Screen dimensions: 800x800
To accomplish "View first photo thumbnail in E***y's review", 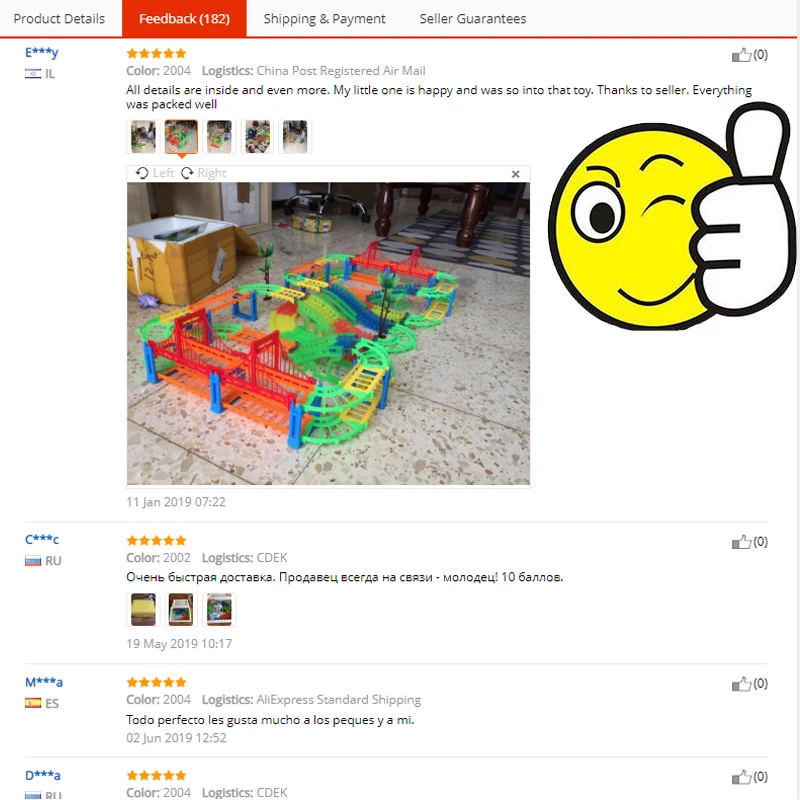I will coord(143,137).
